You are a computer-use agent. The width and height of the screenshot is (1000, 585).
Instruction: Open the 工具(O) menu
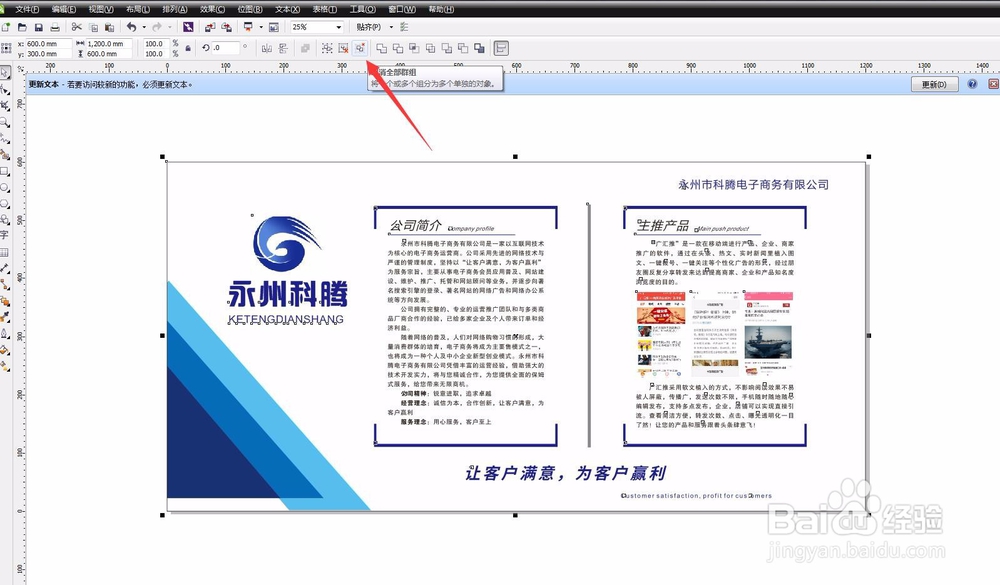click(x=362, y=9)
